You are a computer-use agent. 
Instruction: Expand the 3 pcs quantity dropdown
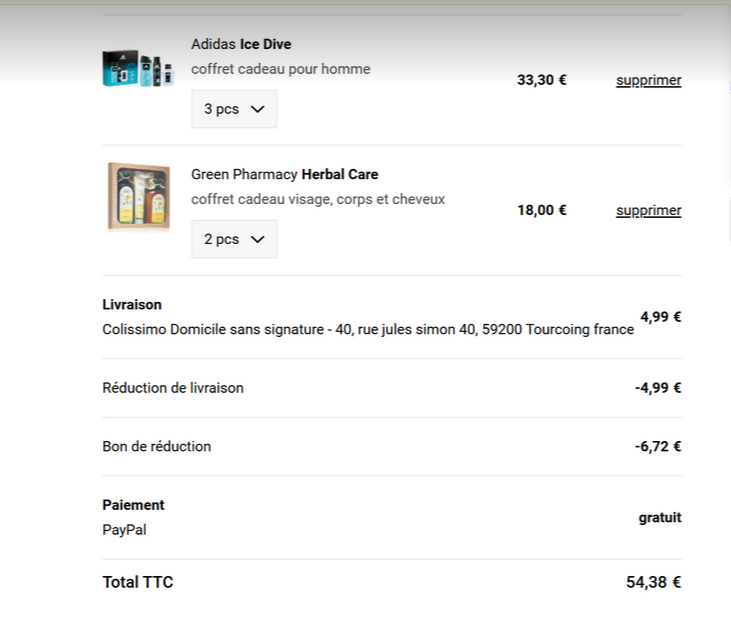pos(234,109)
